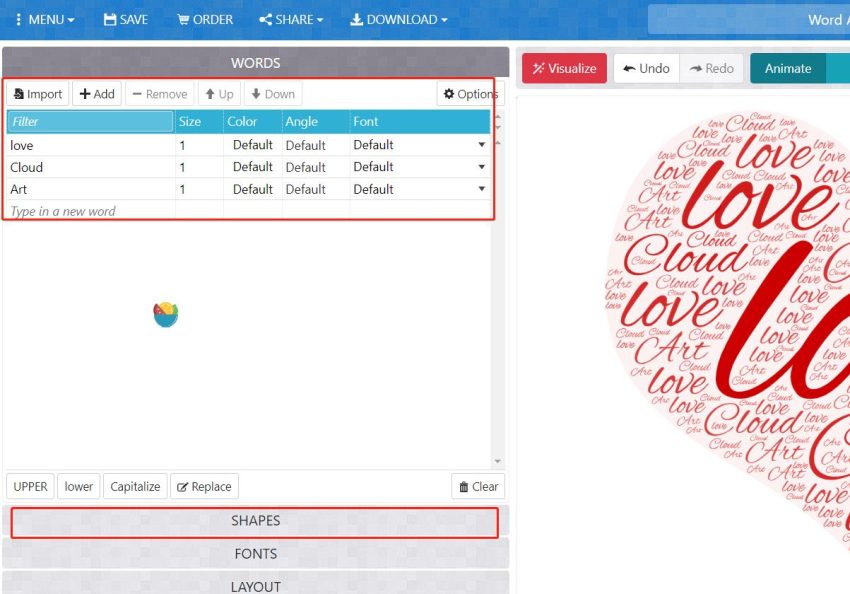Click the Import words button
The height and width of the screenshot is (594, 850).
point(38,94)
